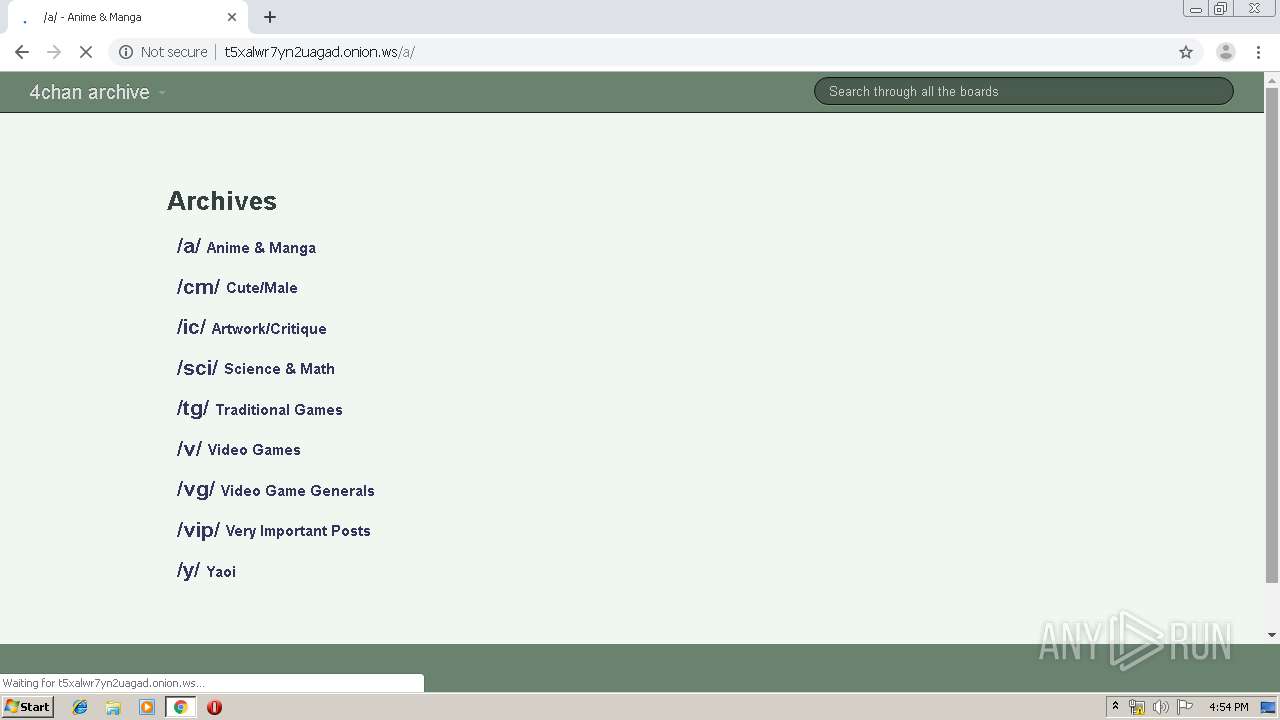Open the media player taskbar icon
1280x720 pixels.
coord(147,707)
